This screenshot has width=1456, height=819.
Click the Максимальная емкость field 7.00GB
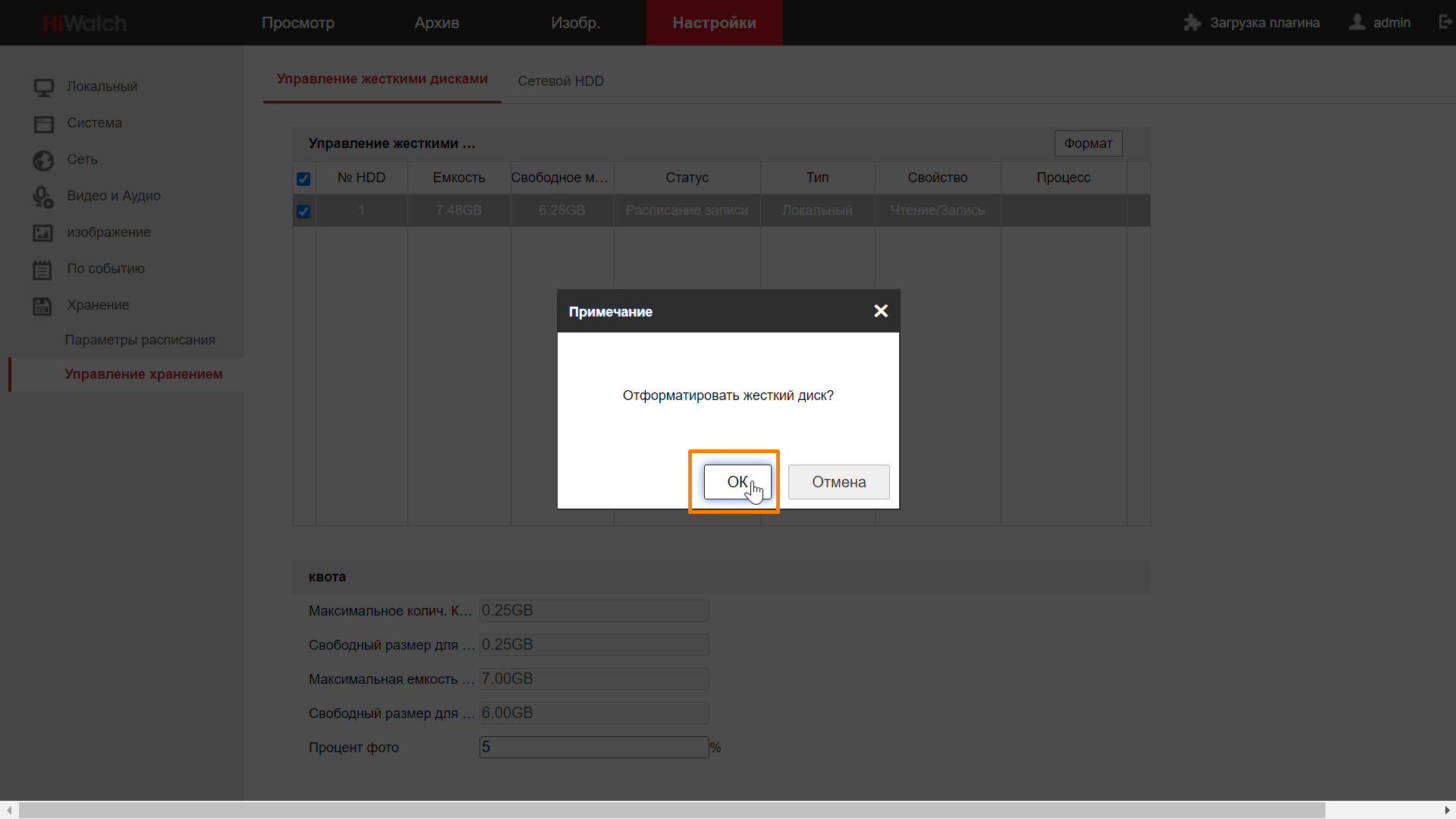[594, 679]
